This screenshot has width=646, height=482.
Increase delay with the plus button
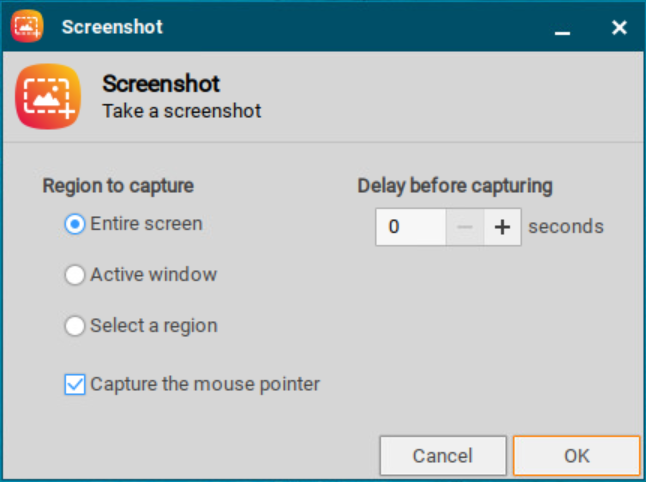click(x=502, y=227)
